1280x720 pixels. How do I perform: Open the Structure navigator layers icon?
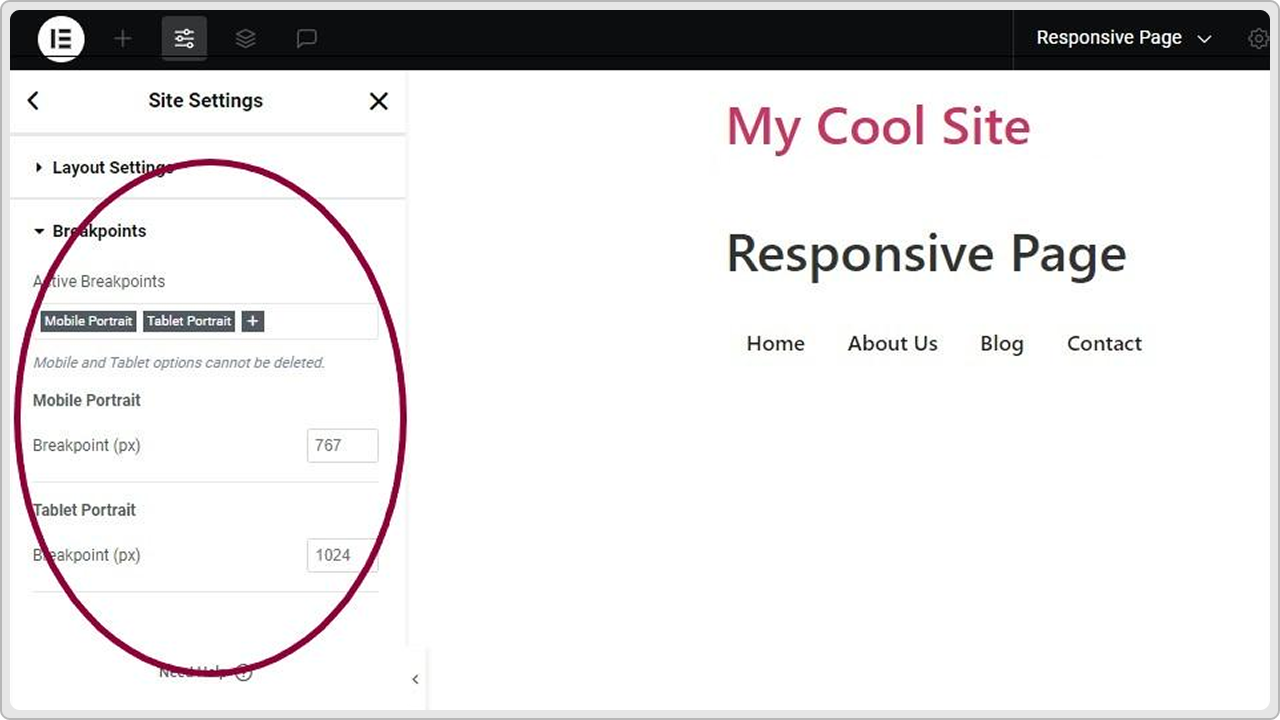coord(245,38)
